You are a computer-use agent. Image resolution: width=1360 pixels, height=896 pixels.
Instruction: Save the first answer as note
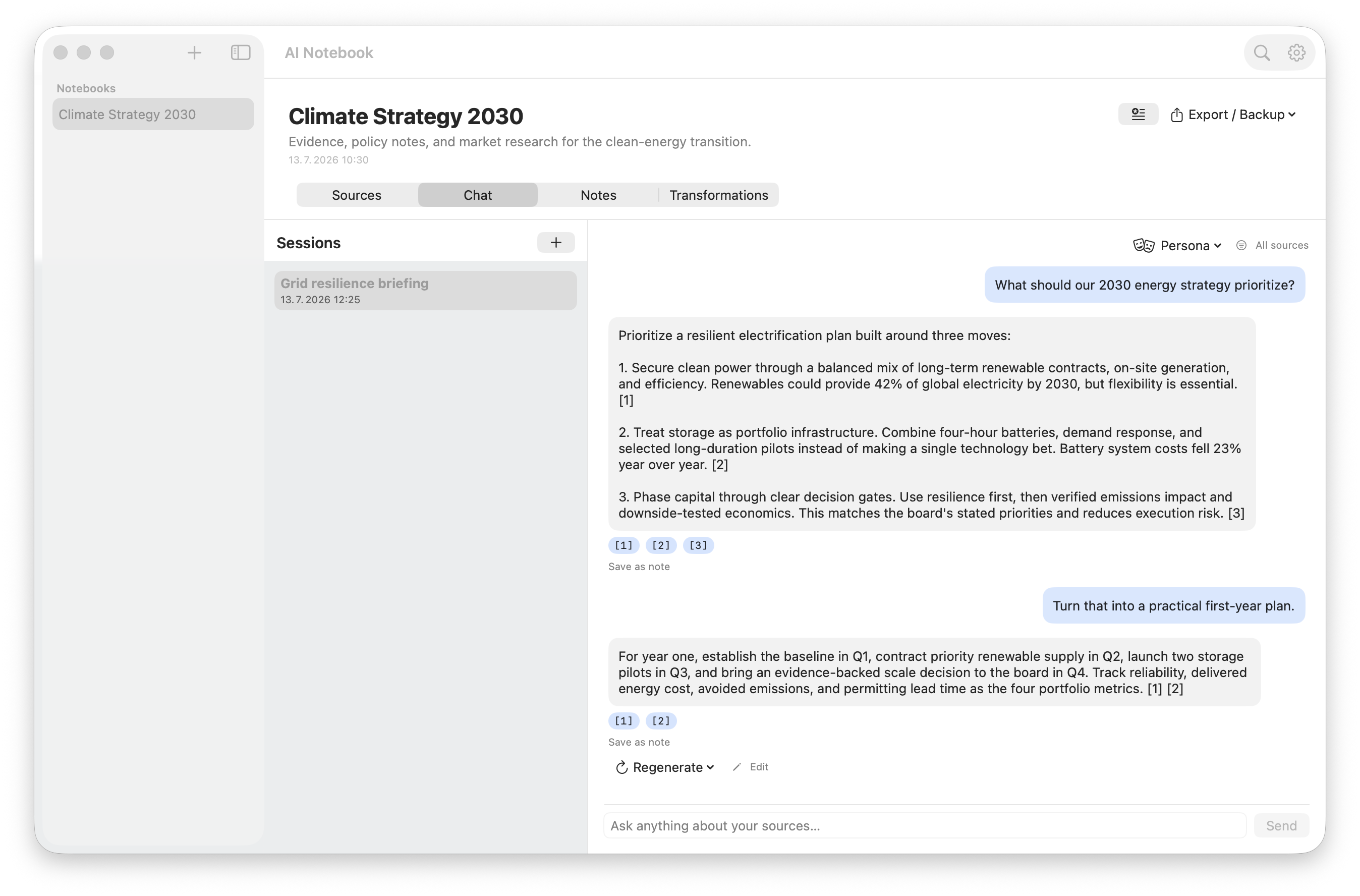[639, 566]
